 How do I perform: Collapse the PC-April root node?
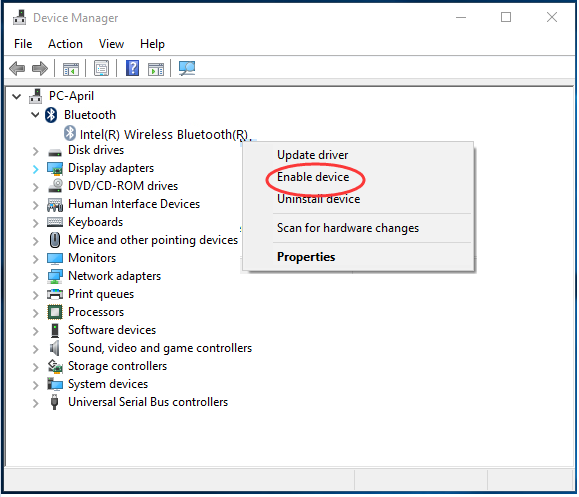[x=17, y=97]
